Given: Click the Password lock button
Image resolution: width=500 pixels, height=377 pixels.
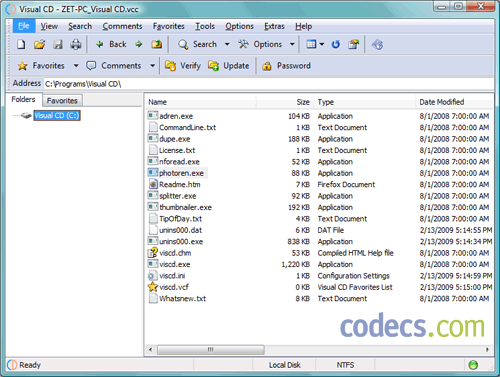Looking at the screenshot, I should tap(286, 66).
